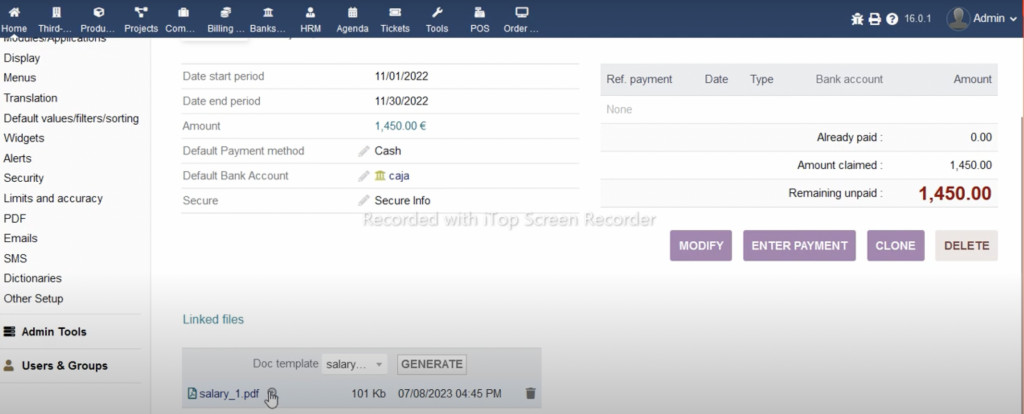The width and height of the screenshot is (1024, 414).
Task: Open the Commerce module icon
Action: tap(184, 12)
